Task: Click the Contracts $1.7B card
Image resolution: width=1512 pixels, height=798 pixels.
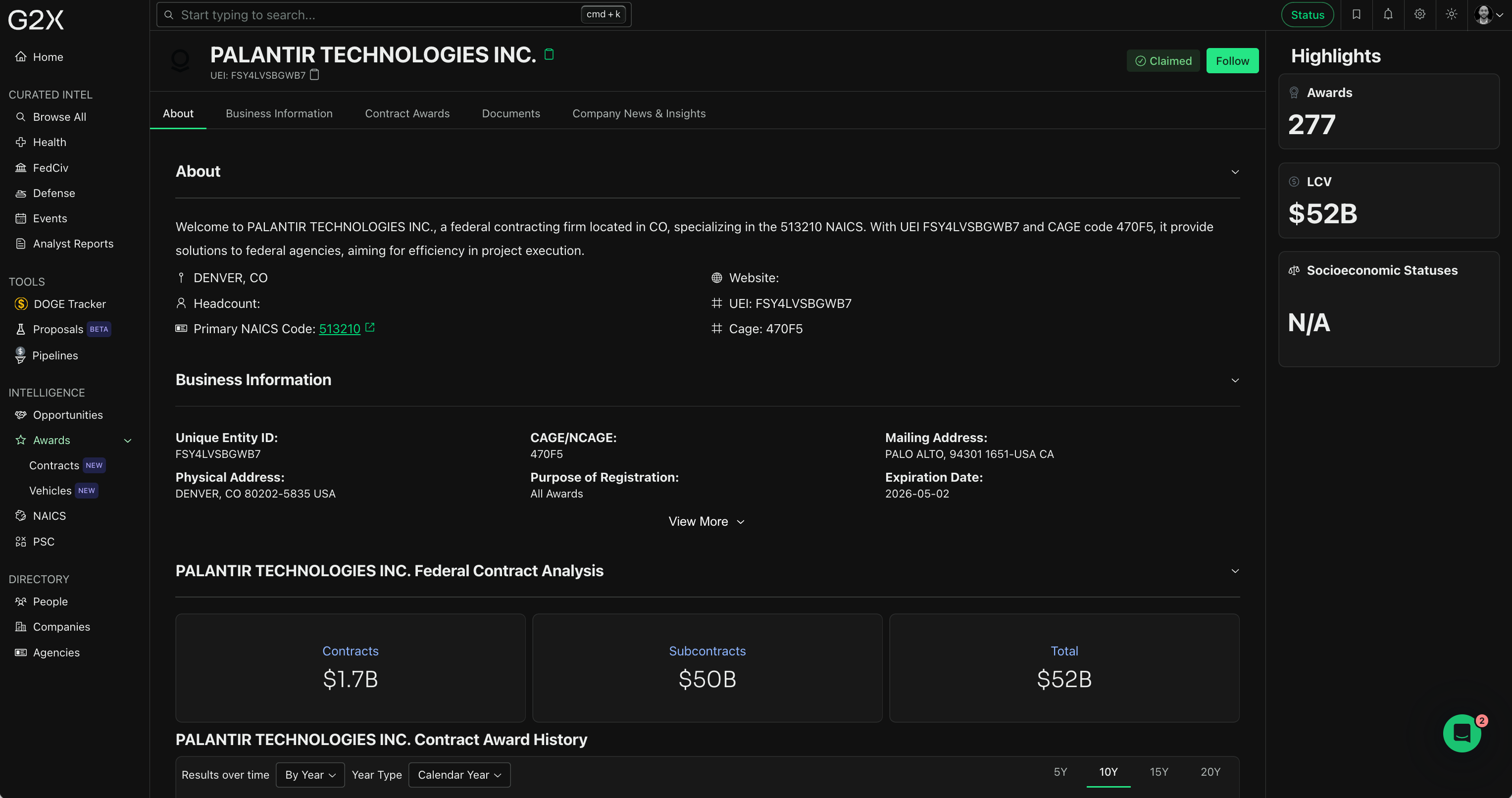Action: coord(351,668)
